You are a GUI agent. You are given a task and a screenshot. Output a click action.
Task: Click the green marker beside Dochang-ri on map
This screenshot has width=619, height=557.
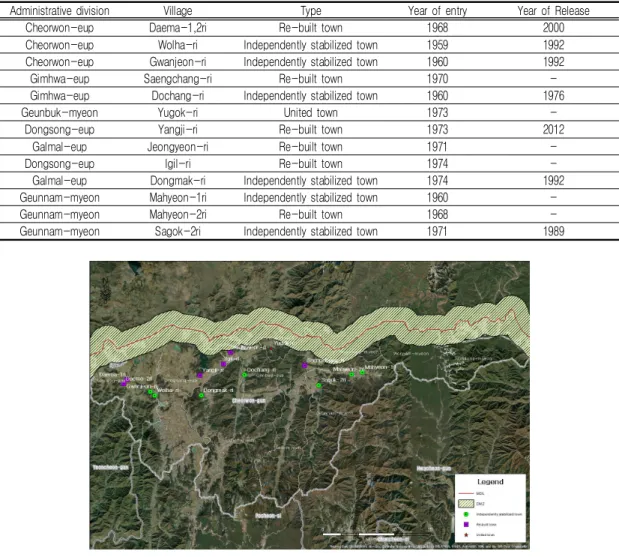(x=245, y=375)
